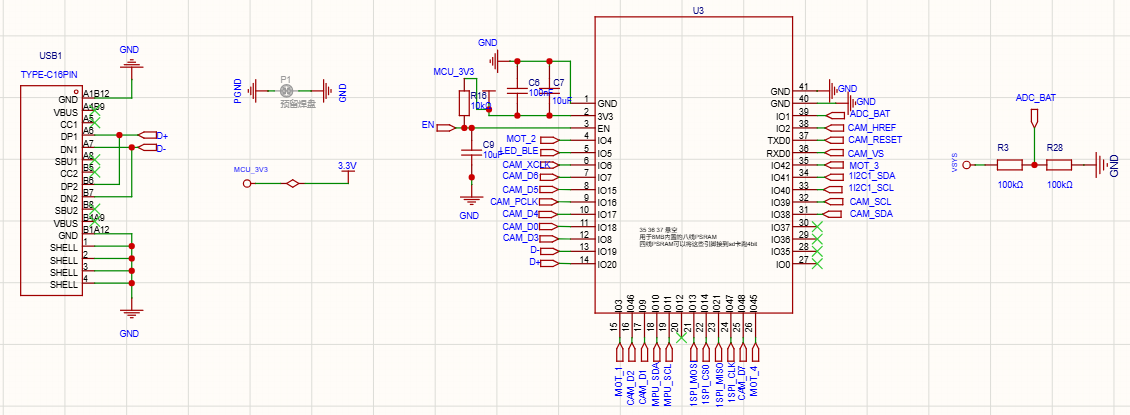Click the 100kΩ value under R3
The image size is (1130, 415).
[1010, 184]
